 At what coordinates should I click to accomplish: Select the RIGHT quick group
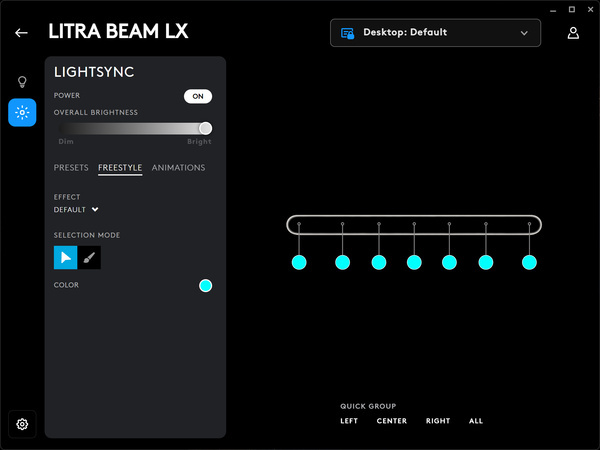438,421
